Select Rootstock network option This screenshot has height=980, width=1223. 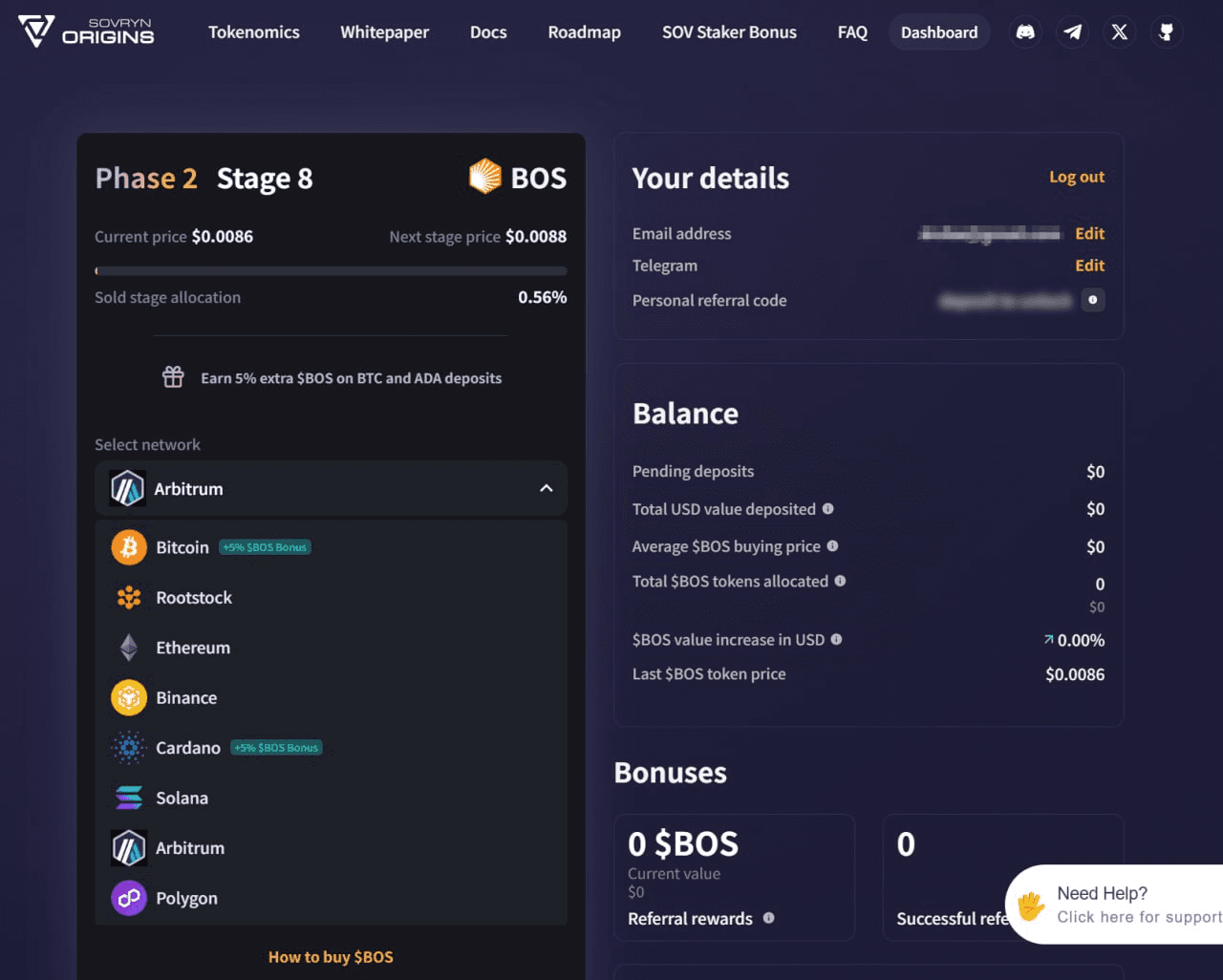tap(331, 598)
